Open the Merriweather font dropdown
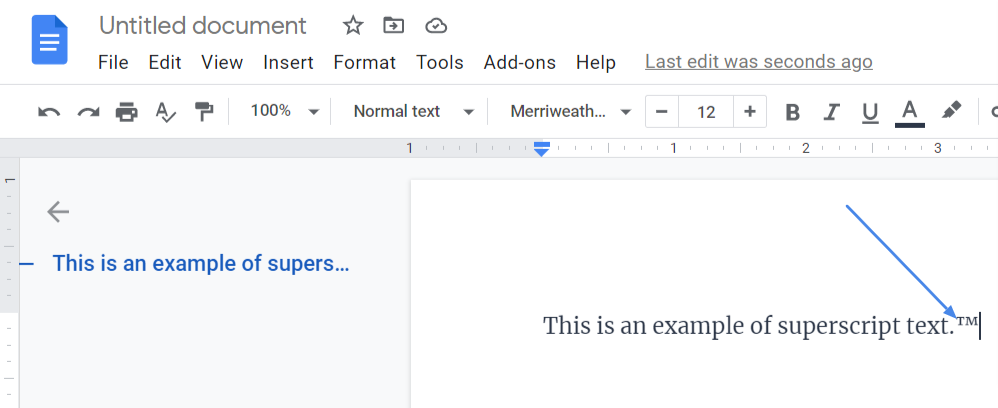This screenshot has height=408, width=998. (570, 111)
